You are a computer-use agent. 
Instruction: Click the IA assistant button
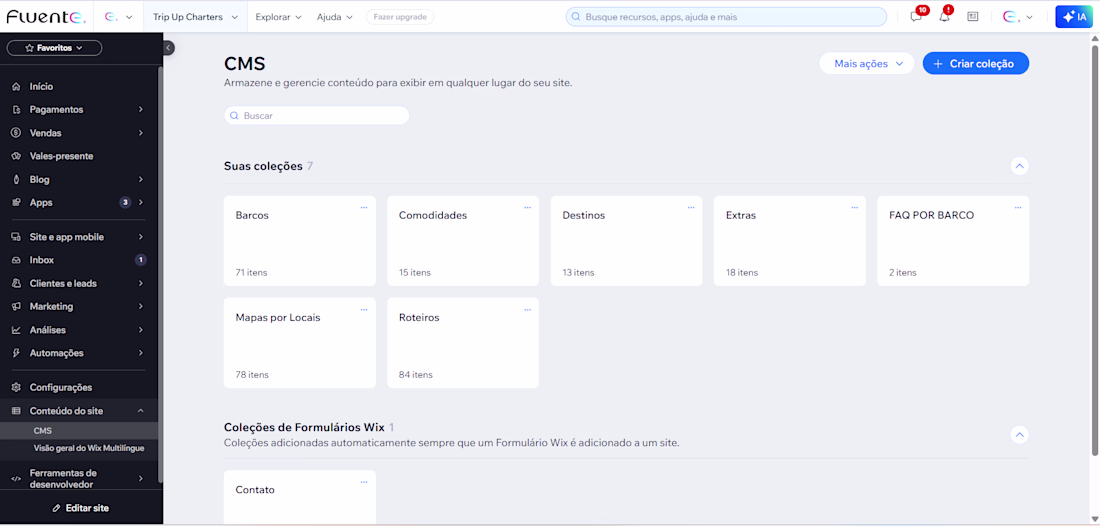coord(1074,16)
